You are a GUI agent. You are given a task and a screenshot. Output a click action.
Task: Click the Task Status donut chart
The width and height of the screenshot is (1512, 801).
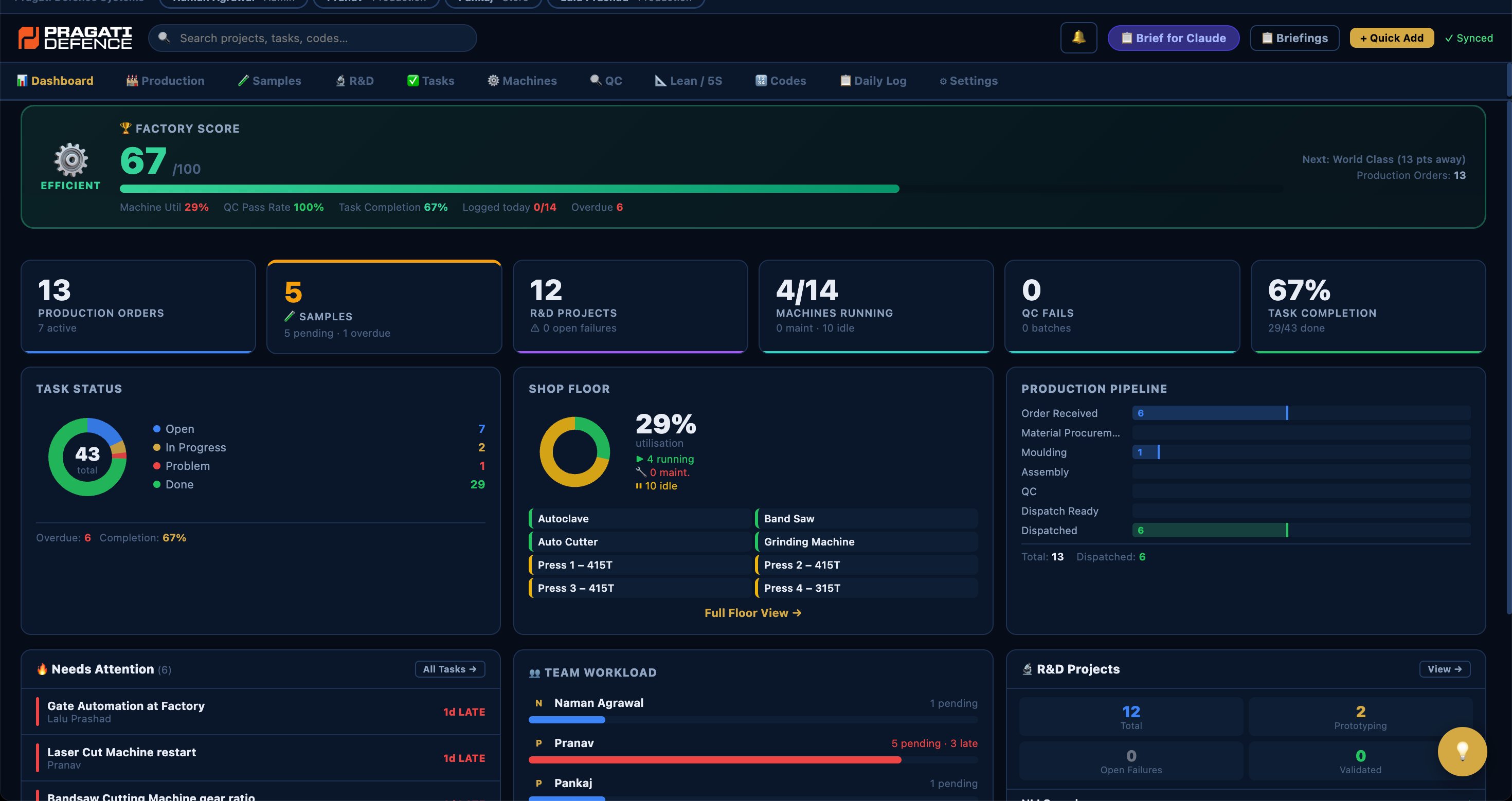point(87,457)
